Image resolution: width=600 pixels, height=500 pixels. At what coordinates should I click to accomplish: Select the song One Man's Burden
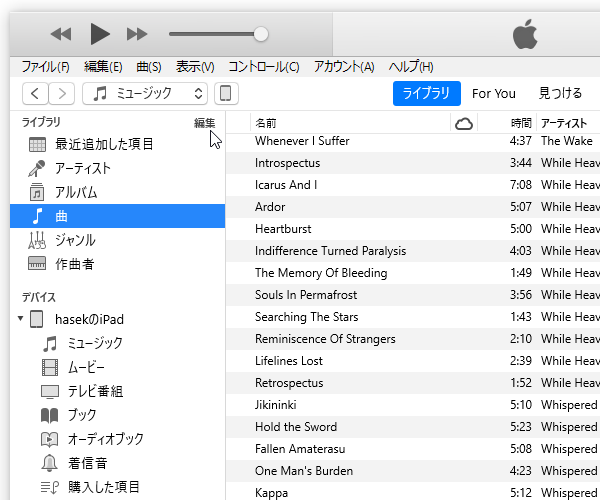304,471
